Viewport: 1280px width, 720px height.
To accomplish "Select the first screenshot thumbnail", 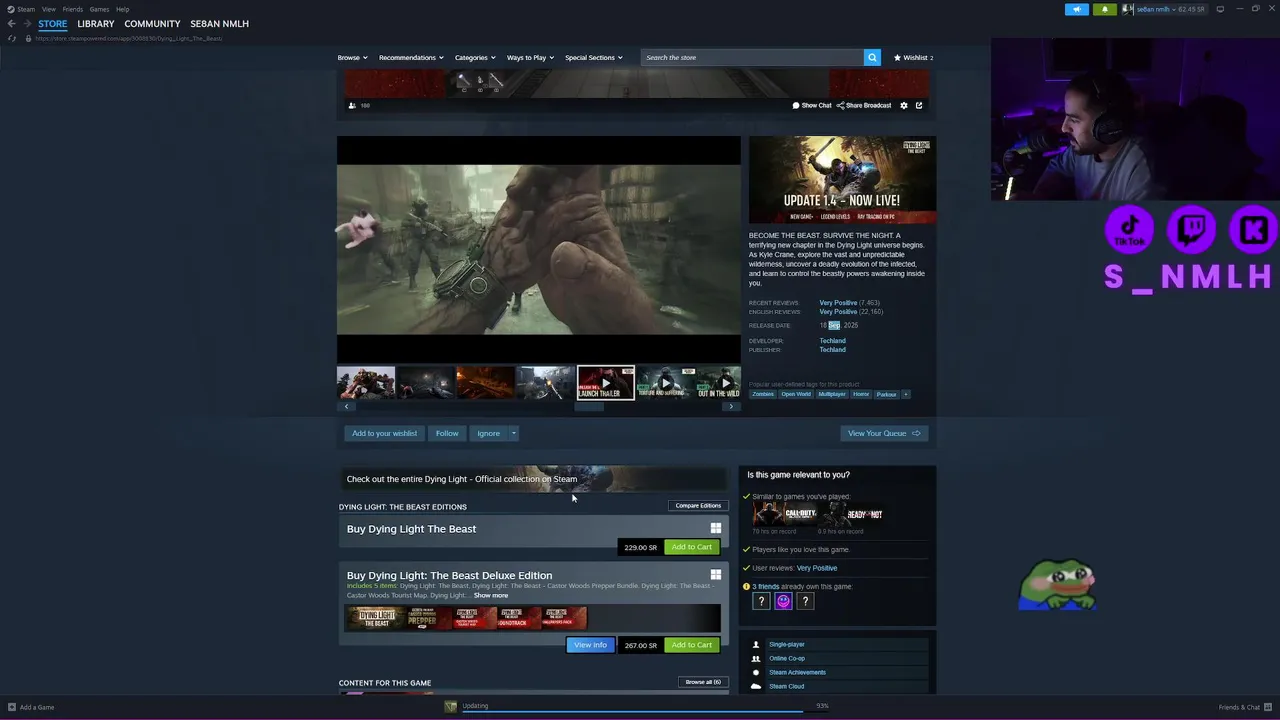I will (366, 383).
